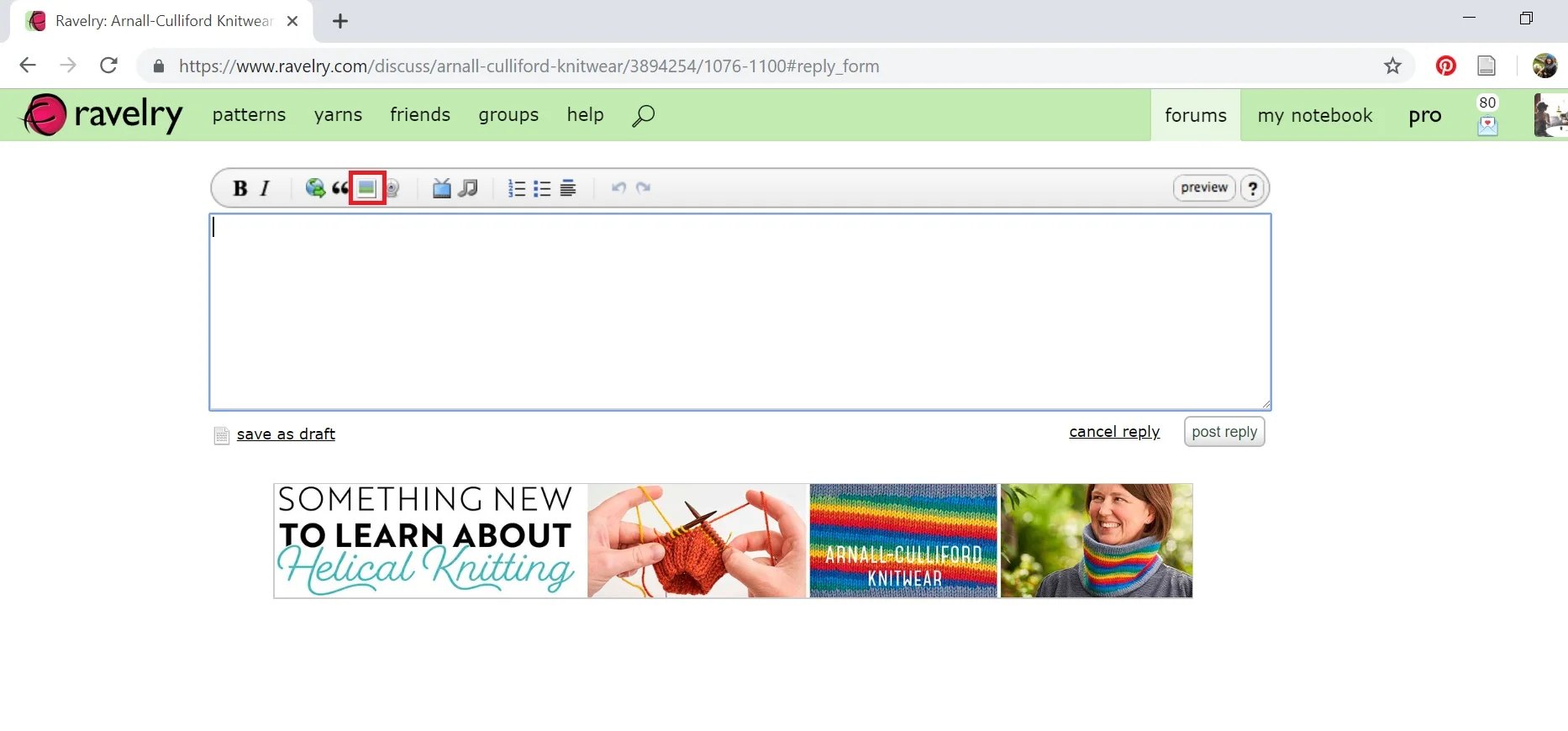The image size is (1568, 731).
Task: Open the pro section
Action: (1425, 115)
